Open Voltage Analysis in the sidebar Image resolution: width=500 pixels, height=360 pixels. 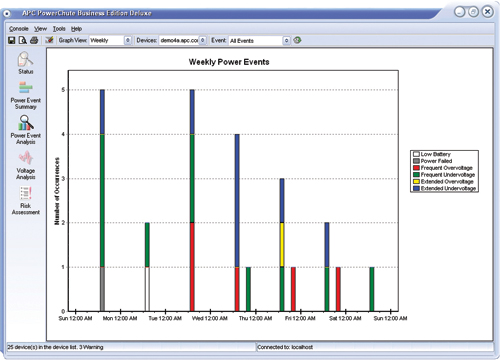(26, 166)
